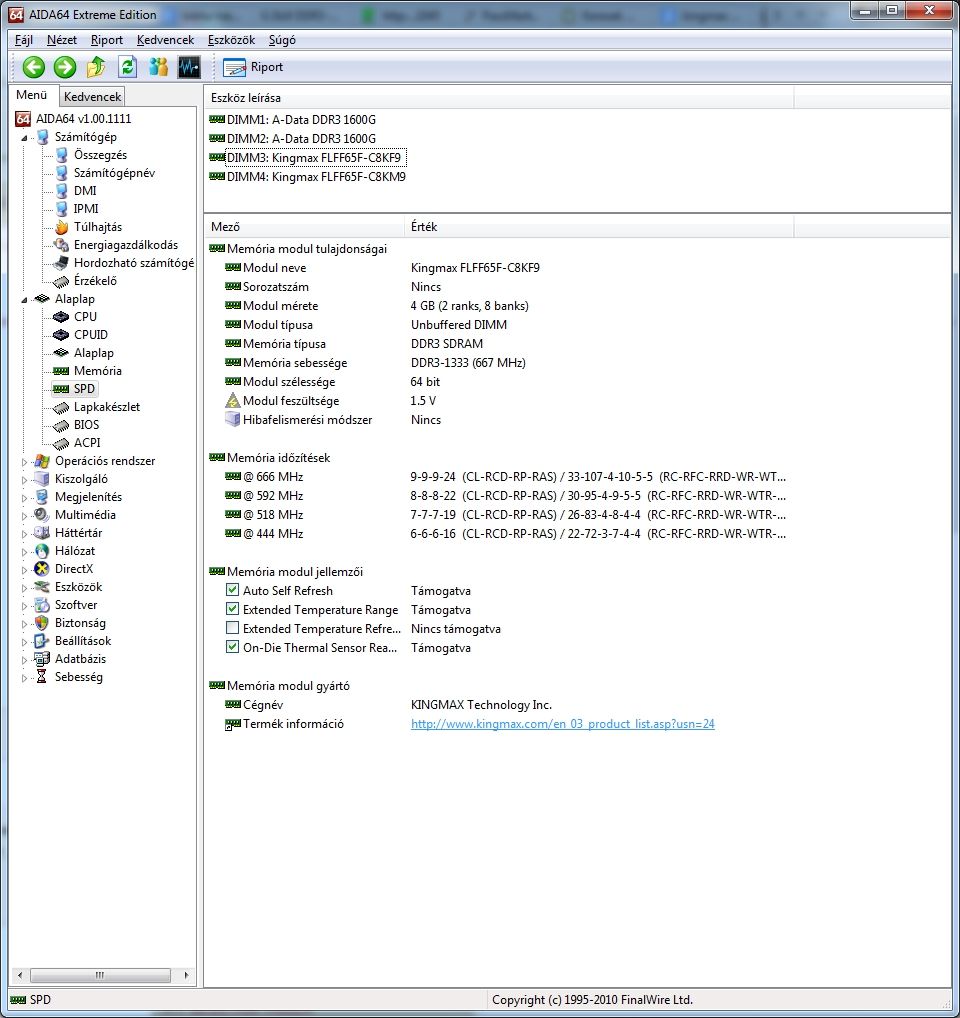The height and width of the screenshot is (1018, 960).
Task: Click the Lapkakészlet chipset icon
Action: (61, 407)
